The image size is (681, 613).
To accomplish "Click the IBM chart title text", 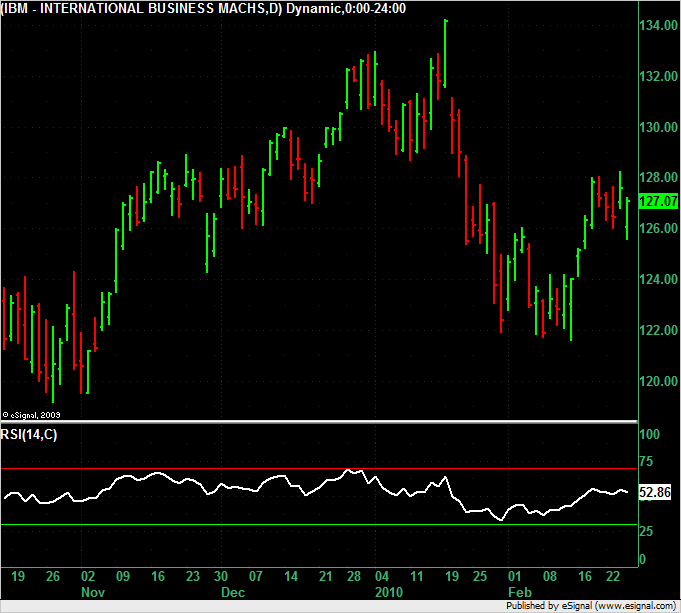I will tap(203, 8).
